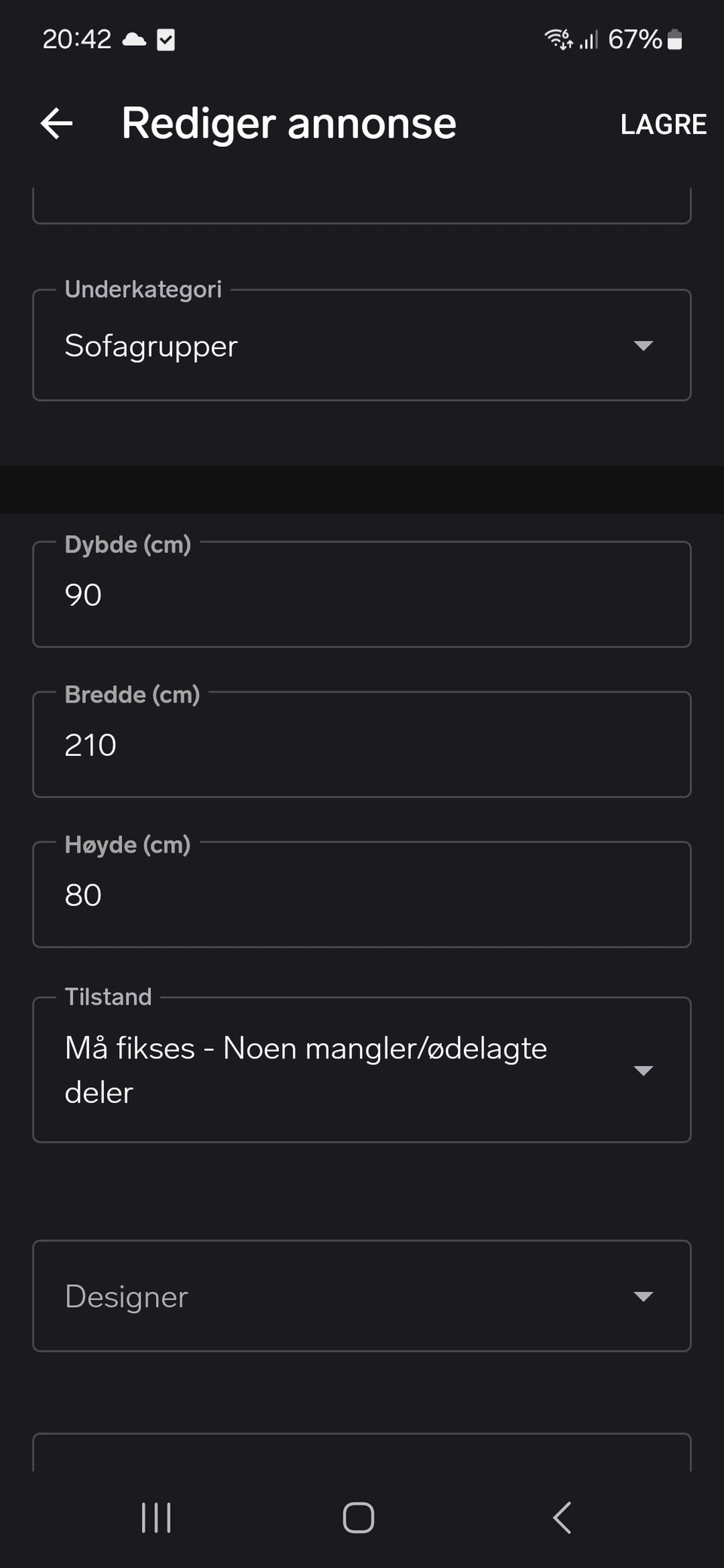
Task: Tap the Wi-Fi status icon
Action: point(559,39)
